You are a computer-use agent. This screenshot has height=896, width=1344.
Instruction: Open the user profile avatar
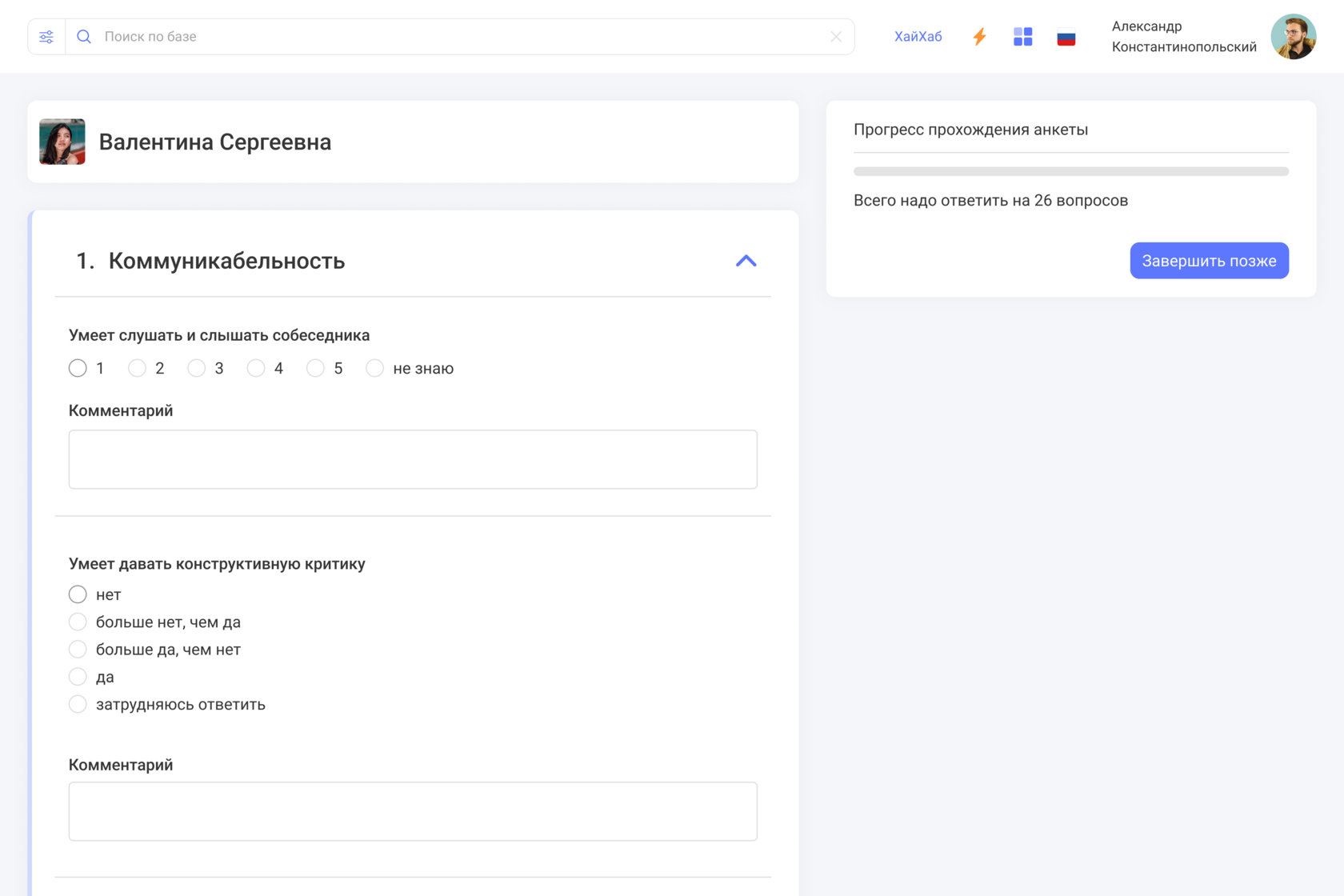pos(1293,37)
